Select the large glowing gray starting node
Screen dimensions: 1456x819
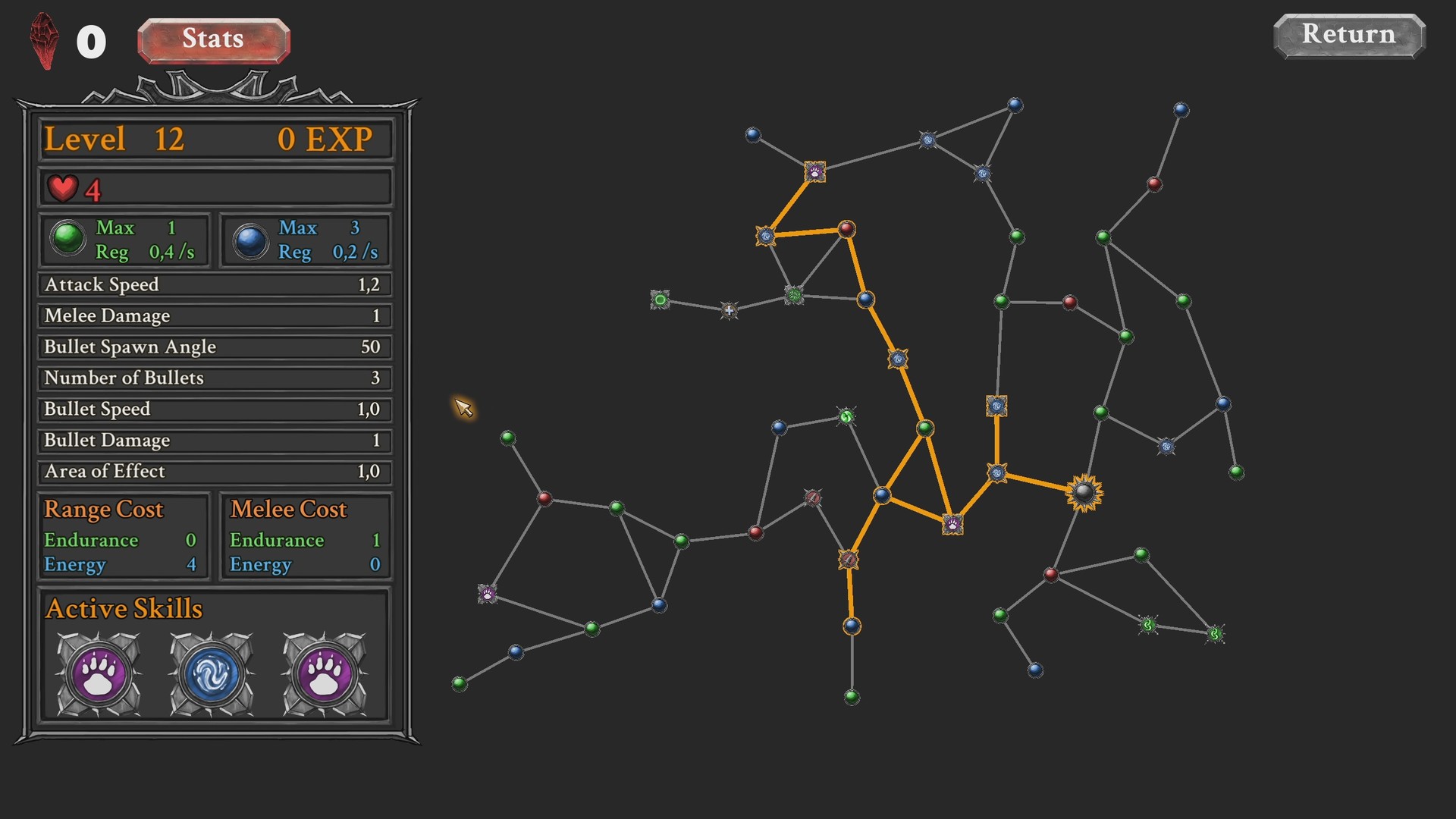pyautogui.click(x=1084, y=493)
